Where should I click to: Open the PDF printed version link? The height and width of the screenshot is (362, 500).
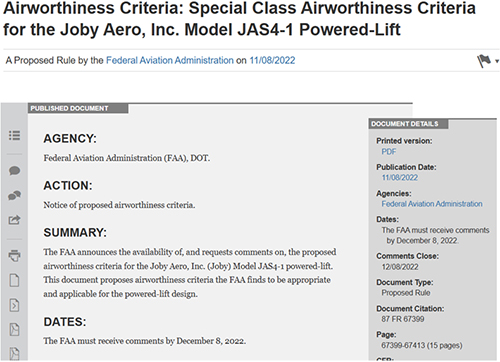point(389,152)
